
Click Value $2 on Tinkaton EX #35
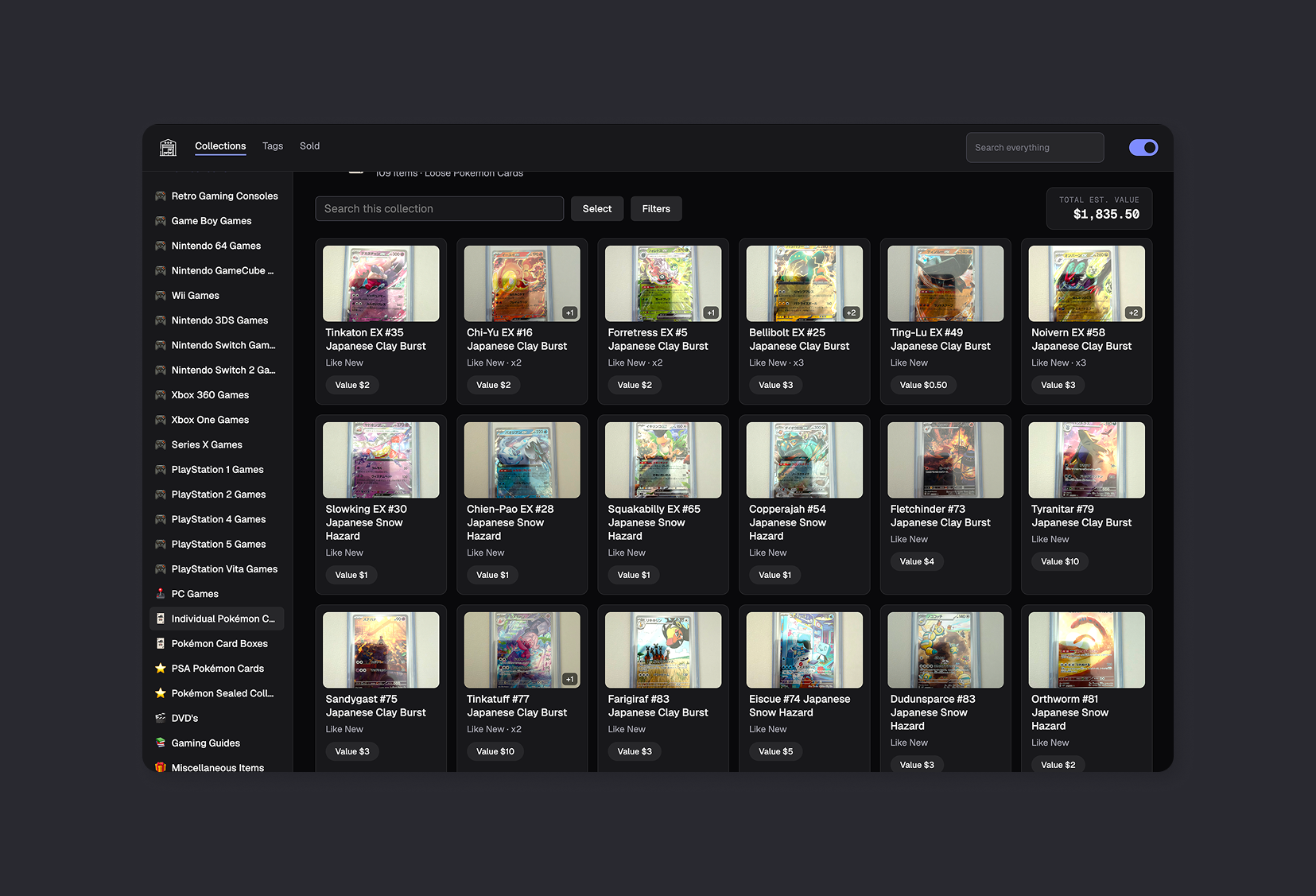352,385
